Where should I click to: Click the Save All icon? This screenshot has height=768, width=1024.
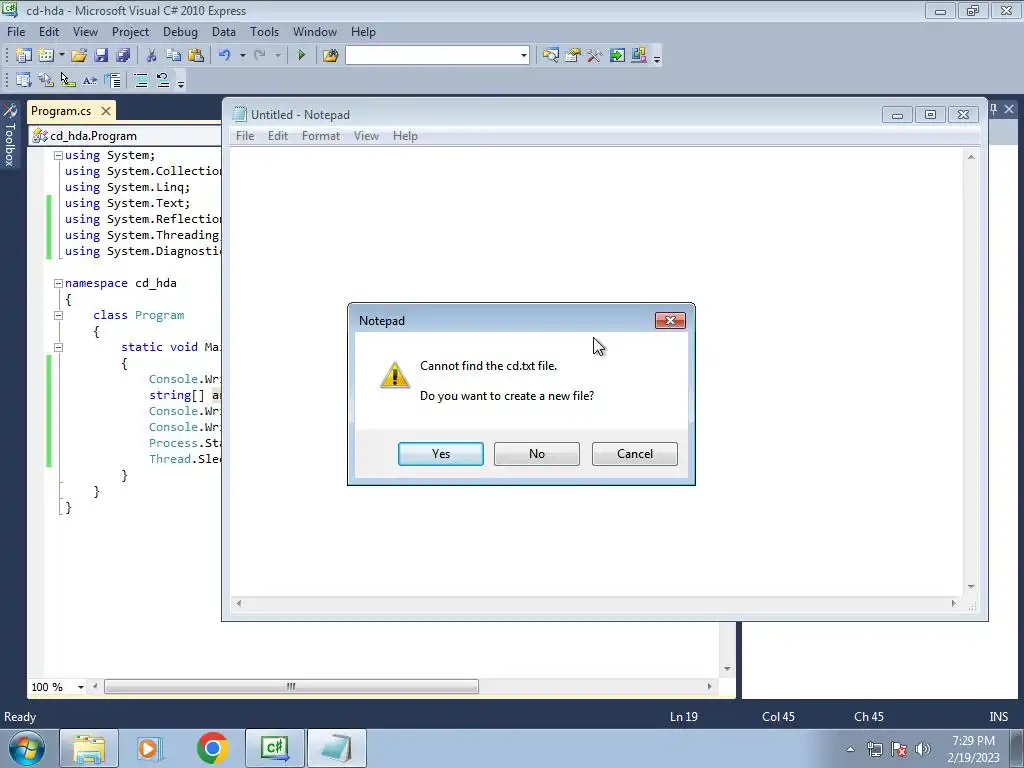(123, 56)
